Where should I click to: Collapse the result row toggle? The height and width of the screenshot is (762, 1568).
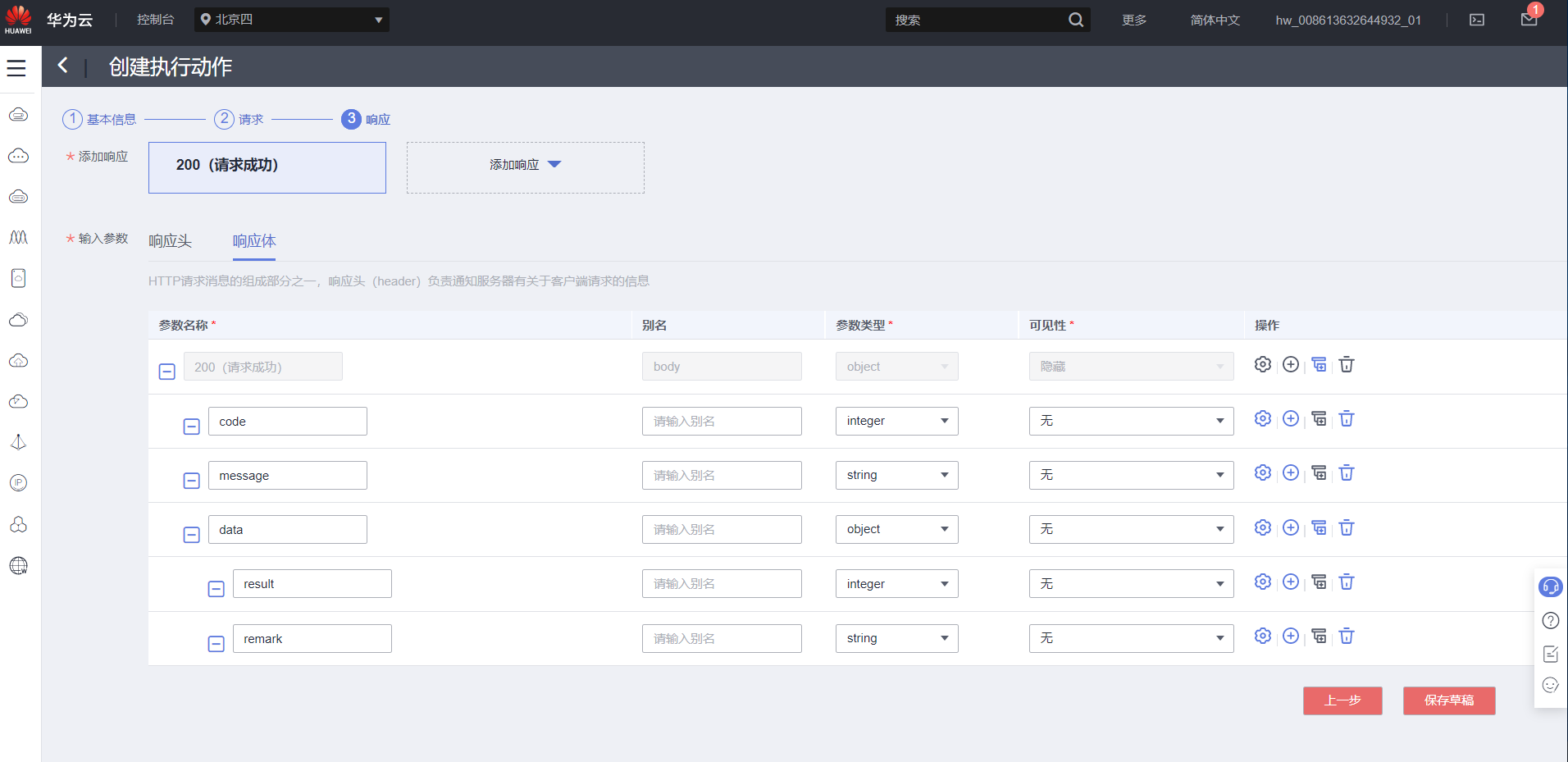tap(216, 589)
